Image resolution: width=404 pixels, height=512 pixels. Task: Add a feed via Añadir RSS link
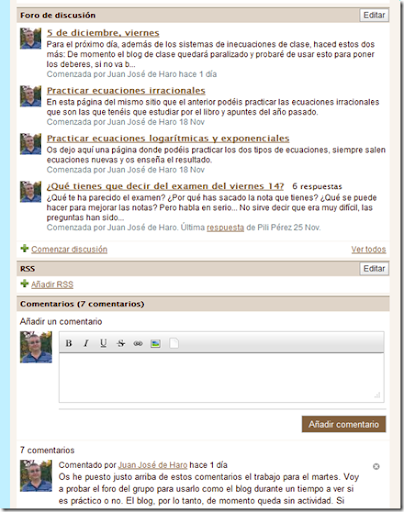[x=52, y=284]
